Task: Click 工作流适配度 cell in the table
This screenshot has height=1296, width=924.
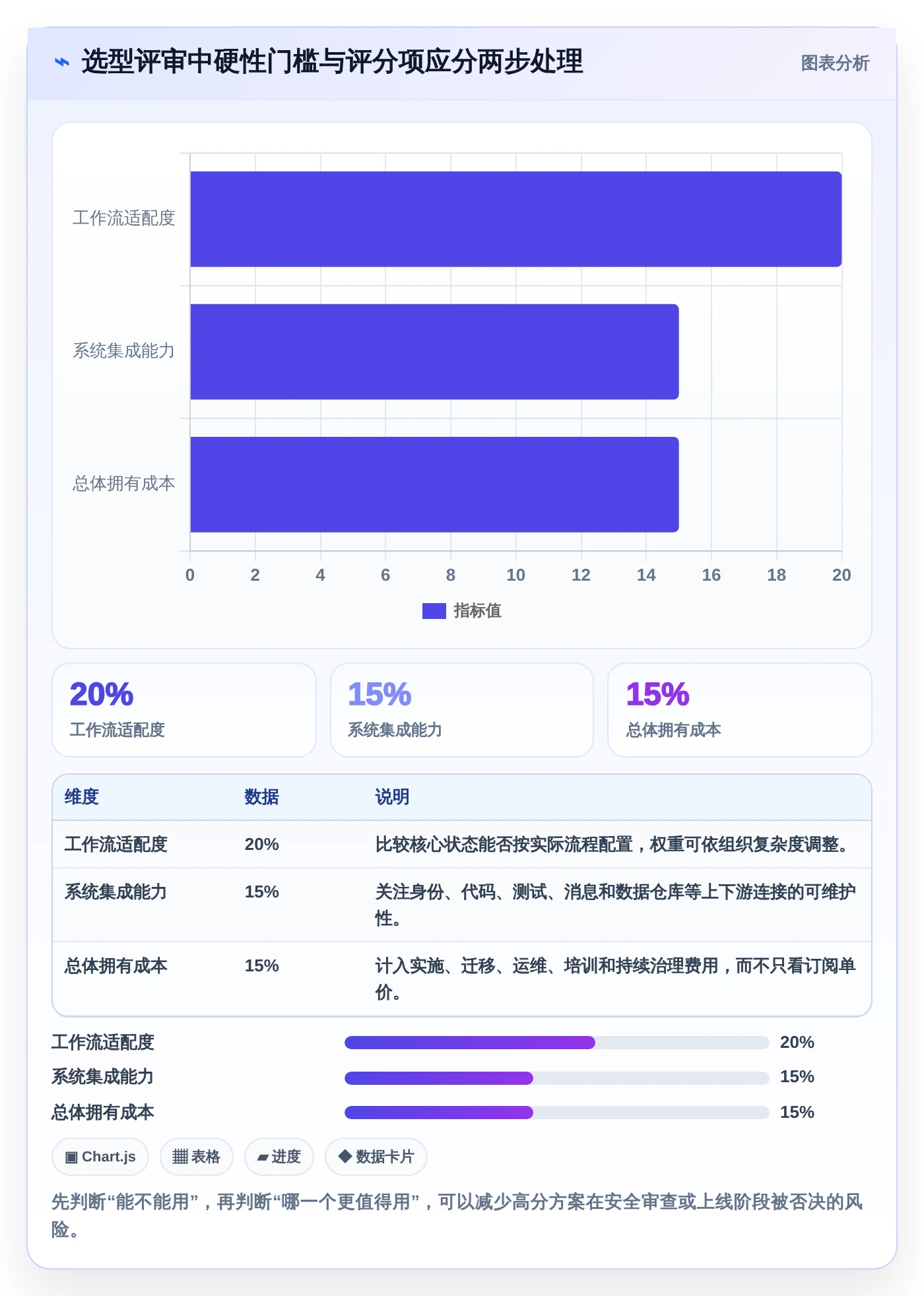Action: pos(116,845)
